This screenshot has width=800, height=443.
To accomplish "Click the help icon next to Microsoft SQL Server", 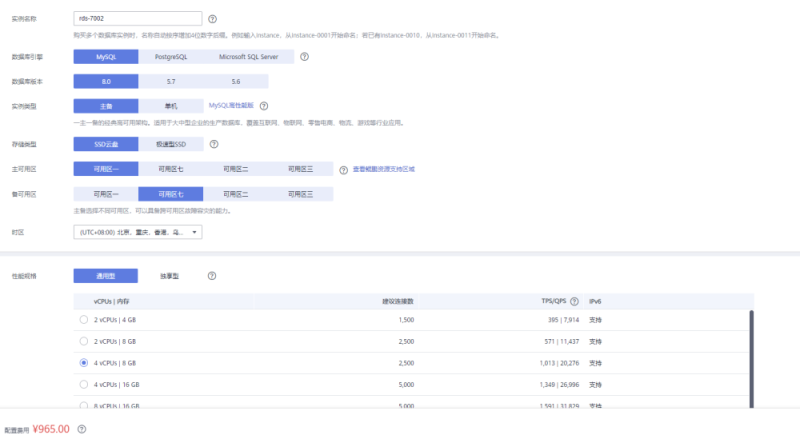I will coord(304,57).
